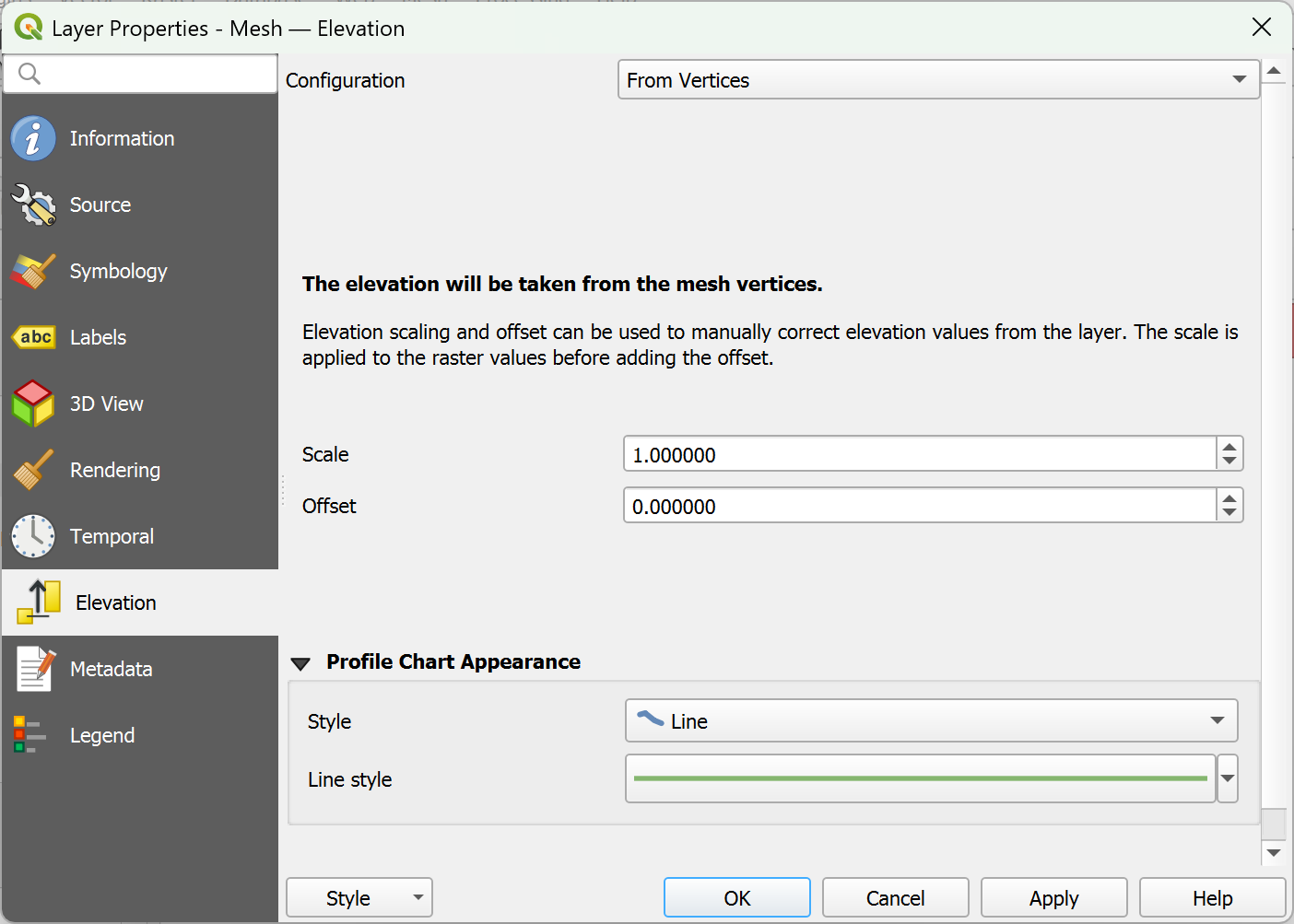The height and width of the screenshot is (924, 1294).
Task: Open the profile Style Line dropdown
Action: (931, 720)
